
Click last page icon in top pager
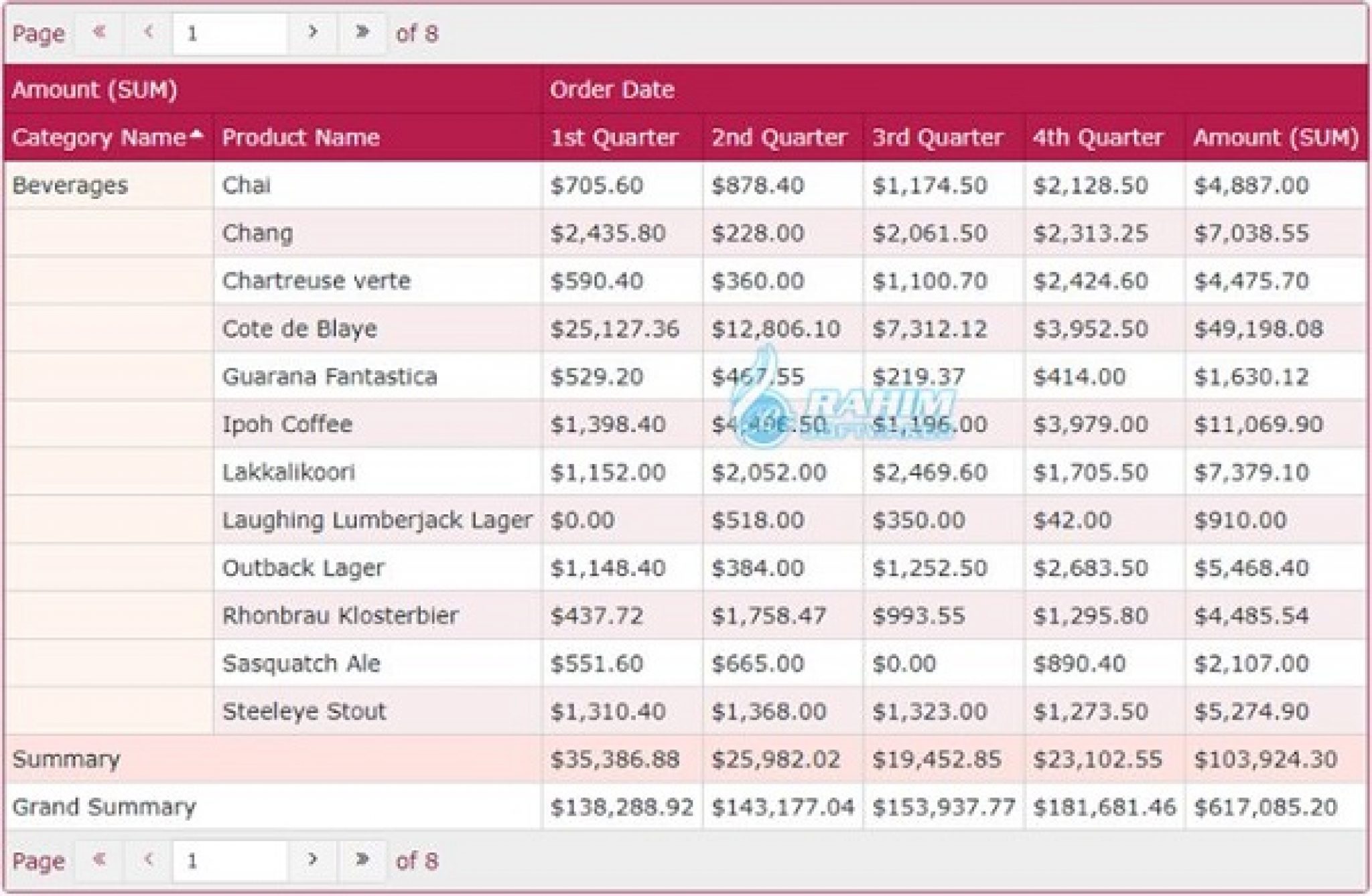point(362,32)
